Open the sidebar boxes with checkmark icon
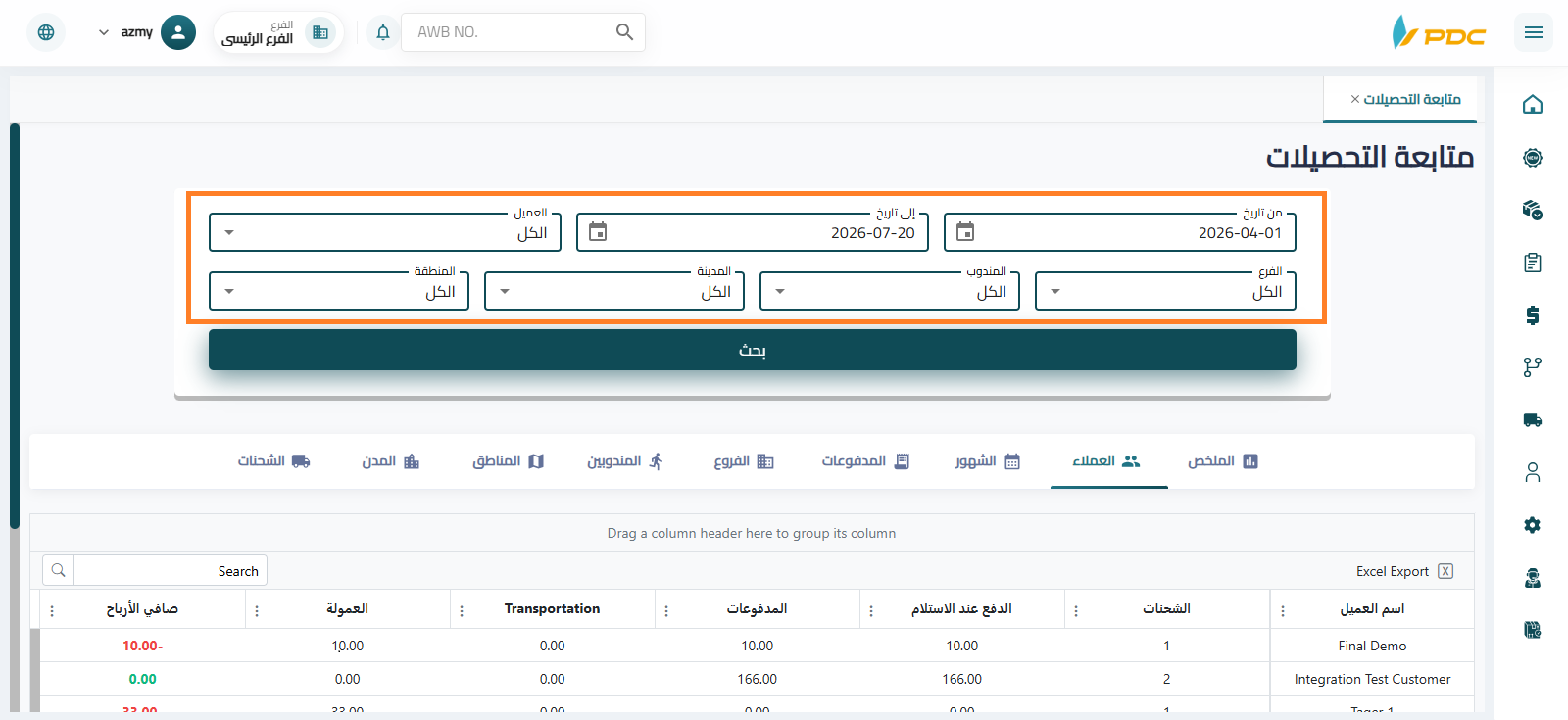The height and width of the screenshot is (720, 1568). 1533,210
